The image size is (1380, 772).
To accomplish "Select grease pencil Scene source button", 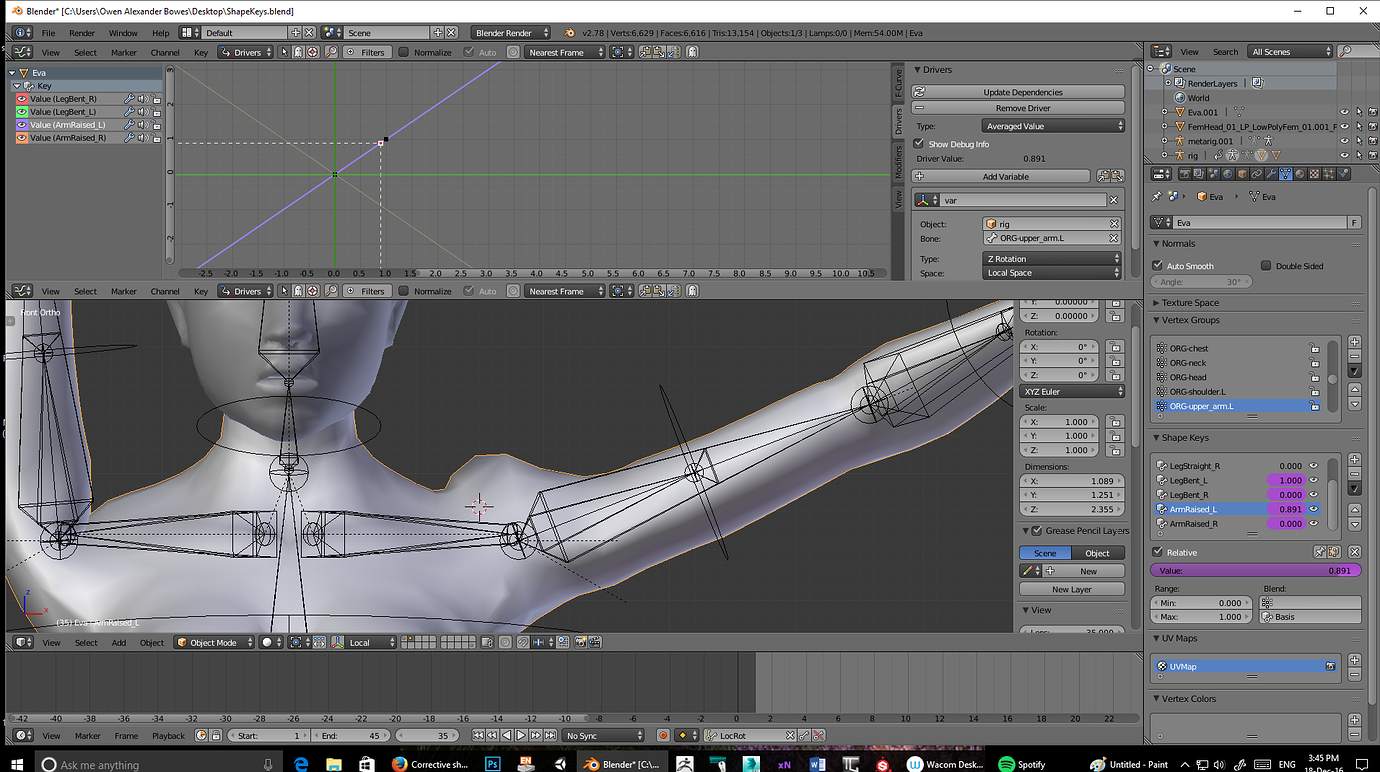I will click(x=1045, y=553).
